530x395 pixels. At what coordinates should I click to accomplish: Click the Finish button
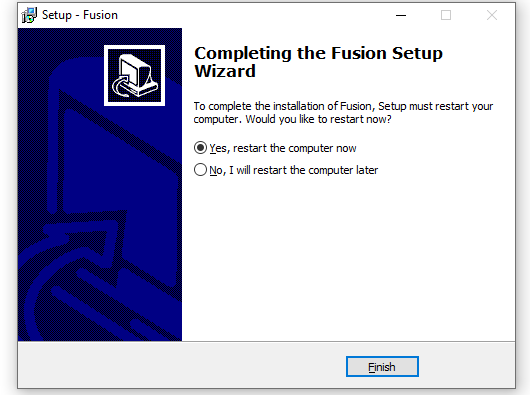(x=382, y=367)
